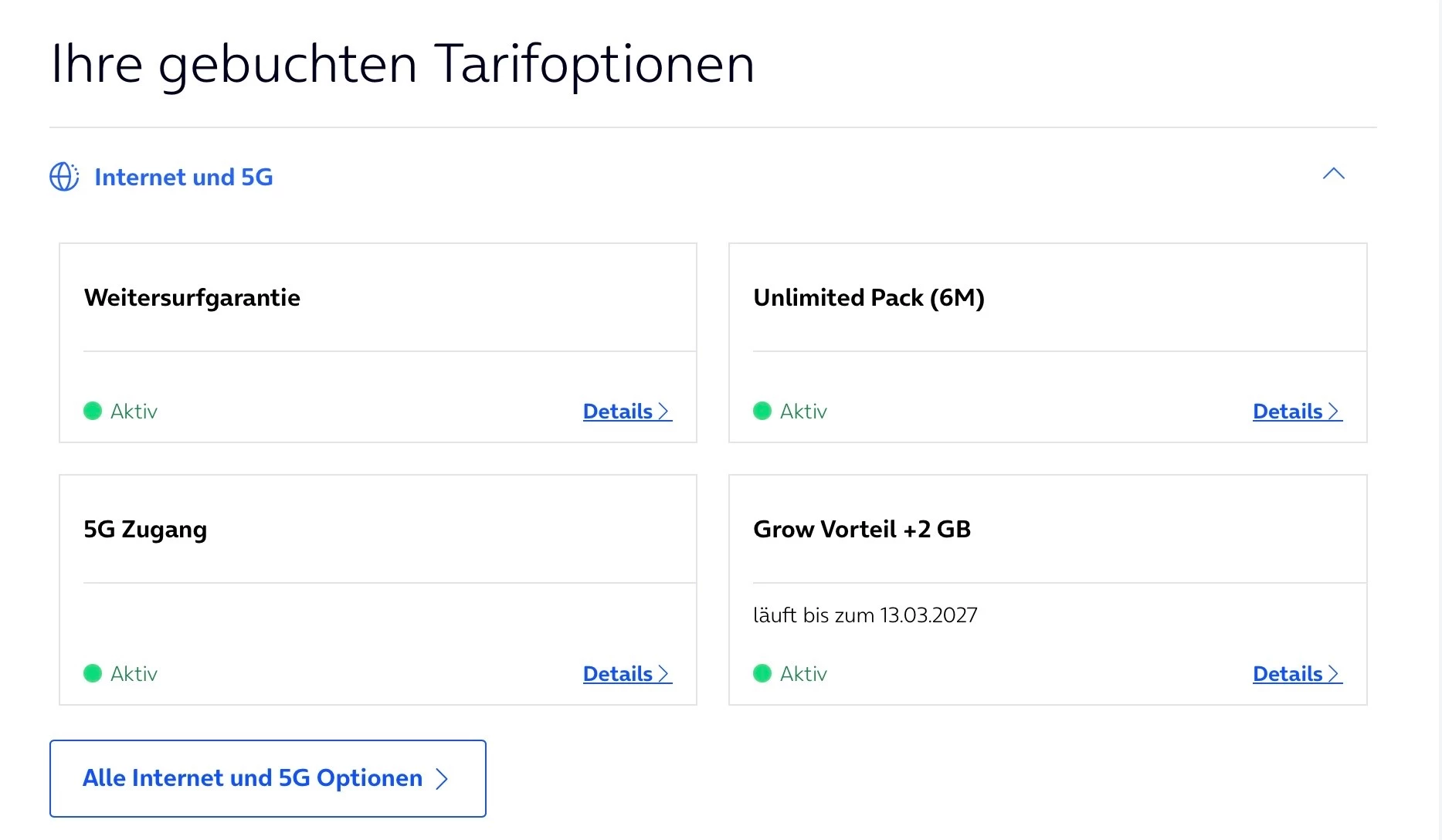1442x840 pixels.
Task: Click the green status dot for Weitersurfgarantie
Action: tap(93, 411)
